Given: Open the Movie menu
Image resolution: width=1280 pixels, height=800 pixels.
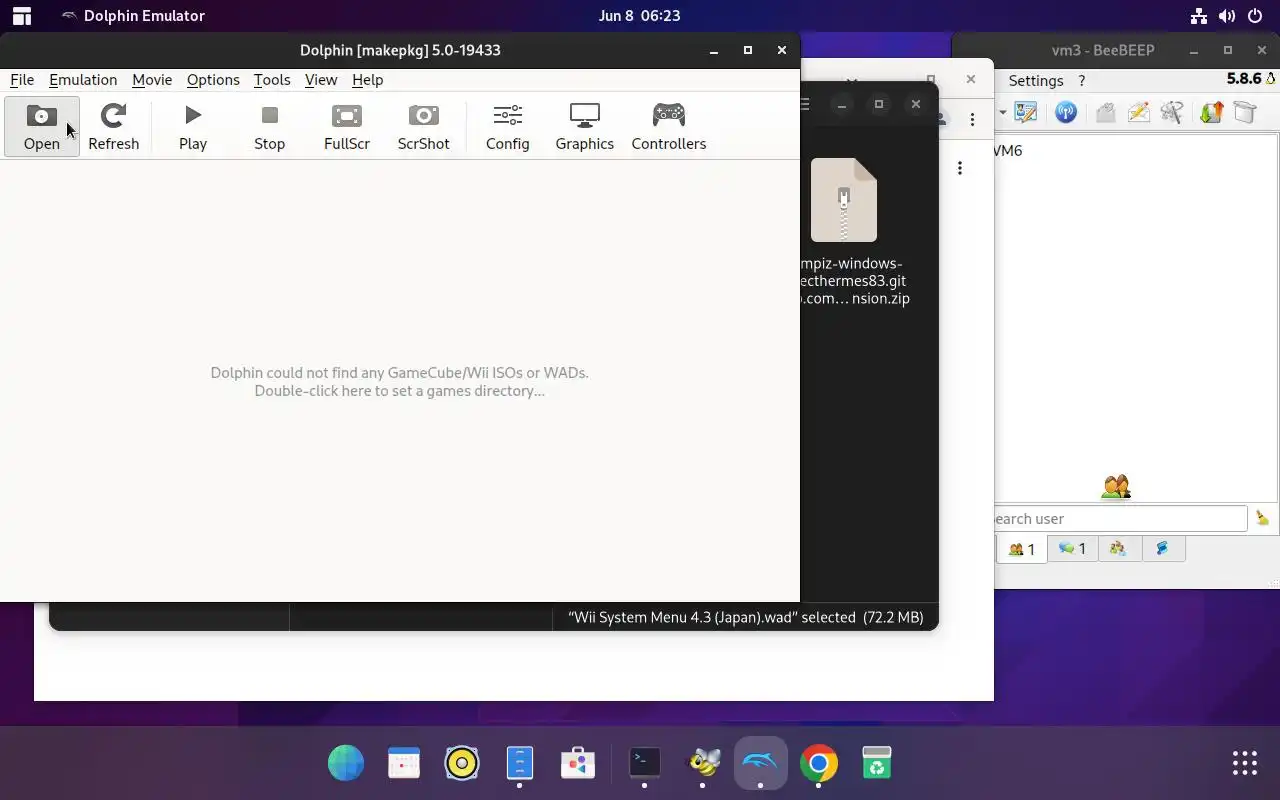Looking at the screenshot, I should point(152,80).
